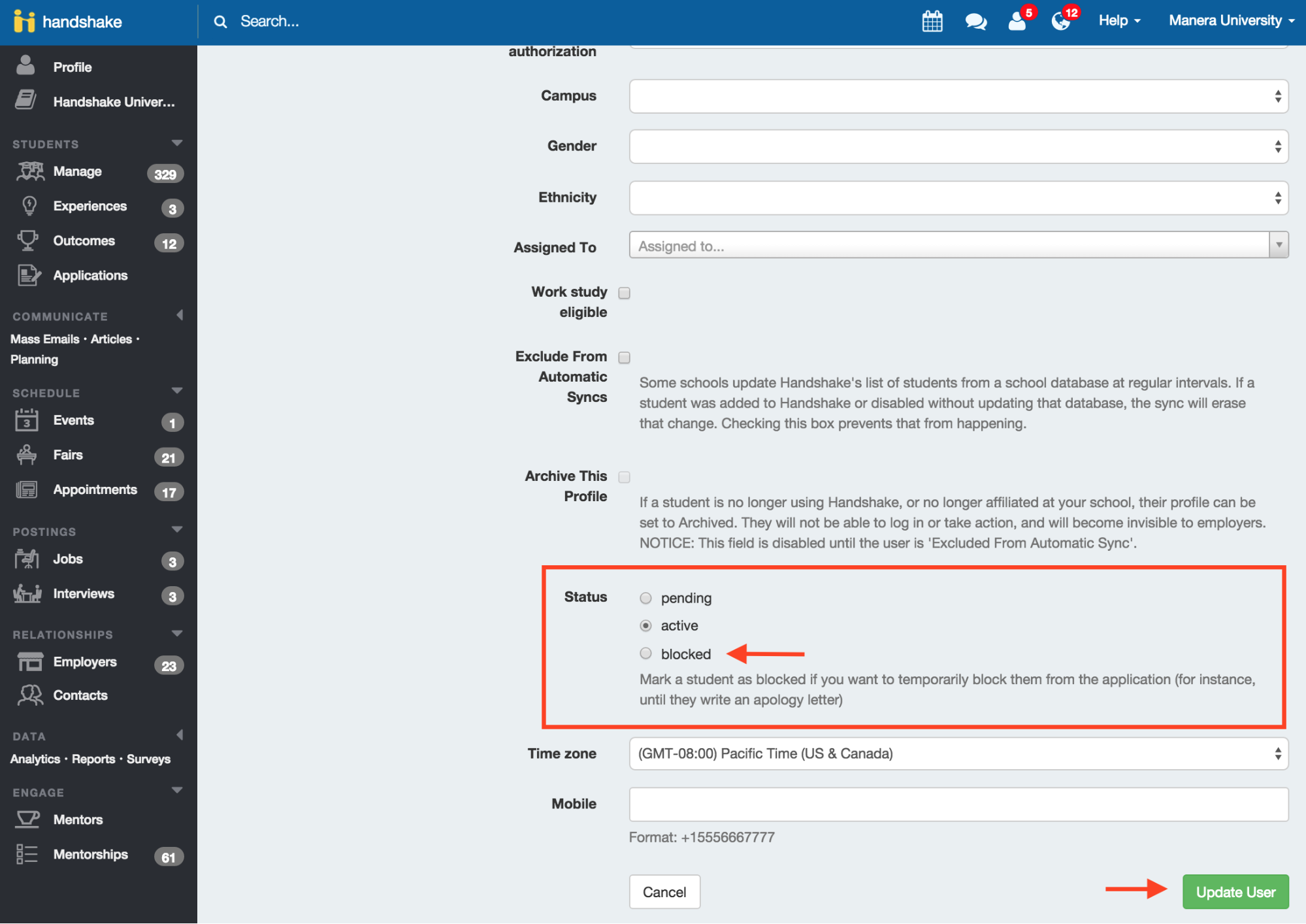Click the Handshake logo icon

(x=24, y=21)
